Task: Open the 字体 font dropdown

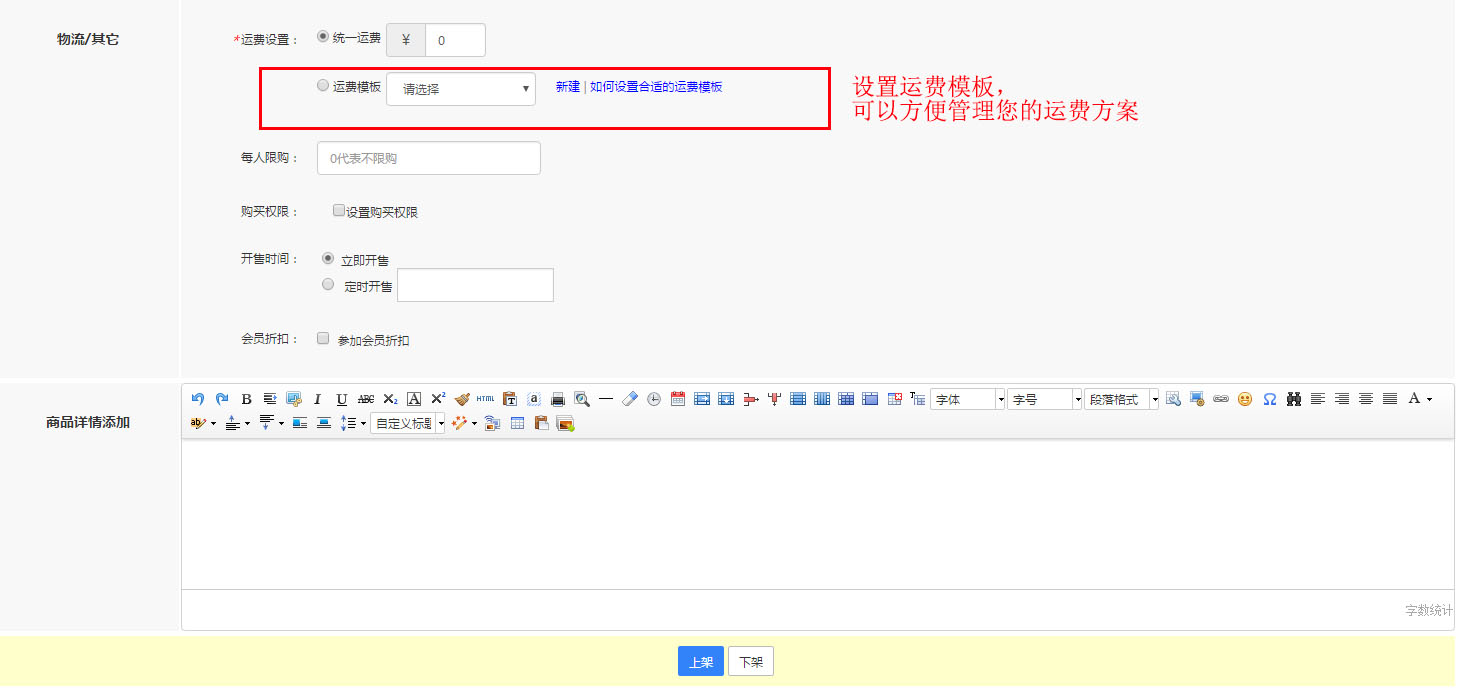Action: (966, 399)
